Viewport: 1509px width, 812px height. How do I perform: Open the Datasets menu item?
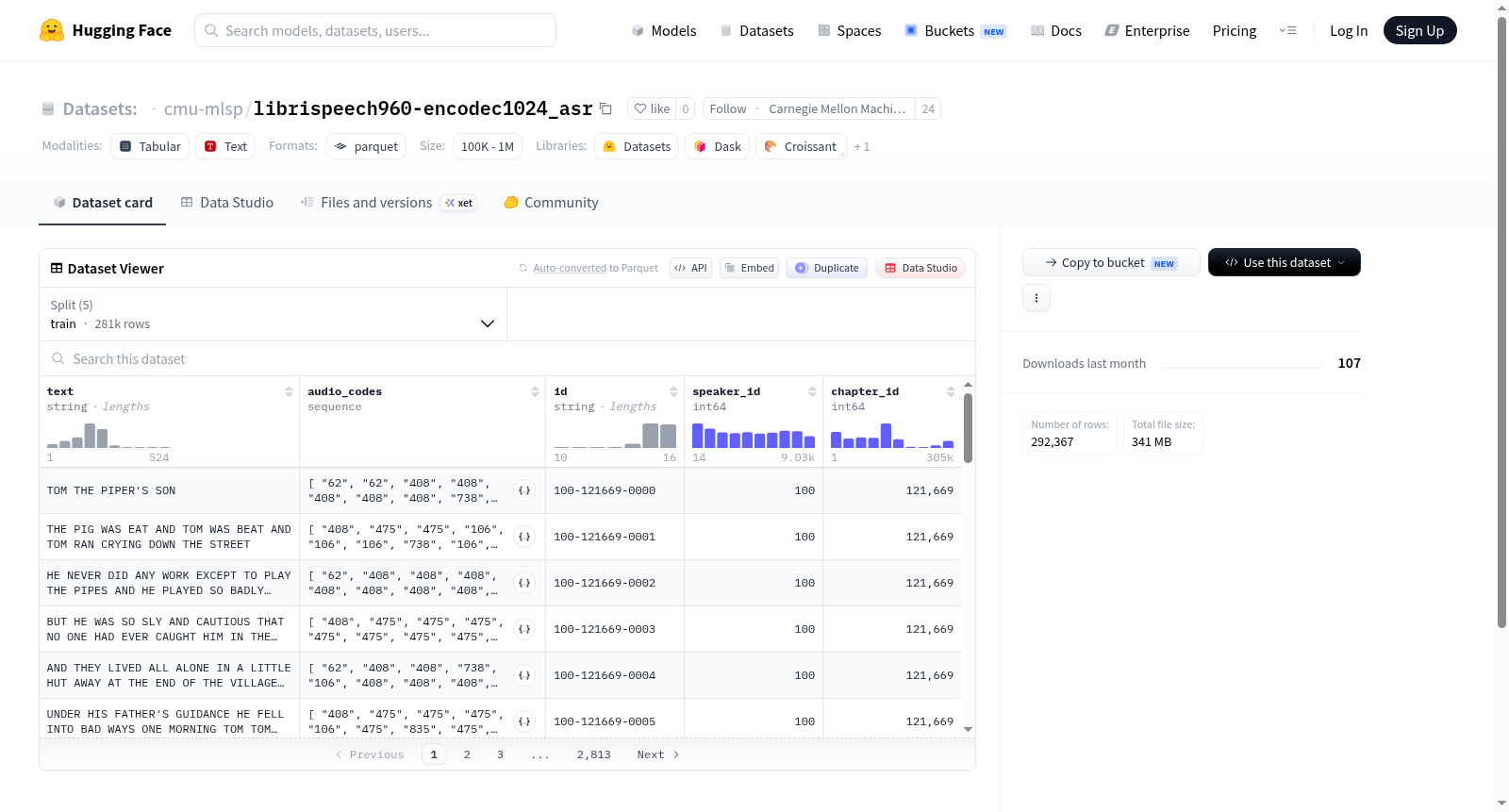pos(756,30)
